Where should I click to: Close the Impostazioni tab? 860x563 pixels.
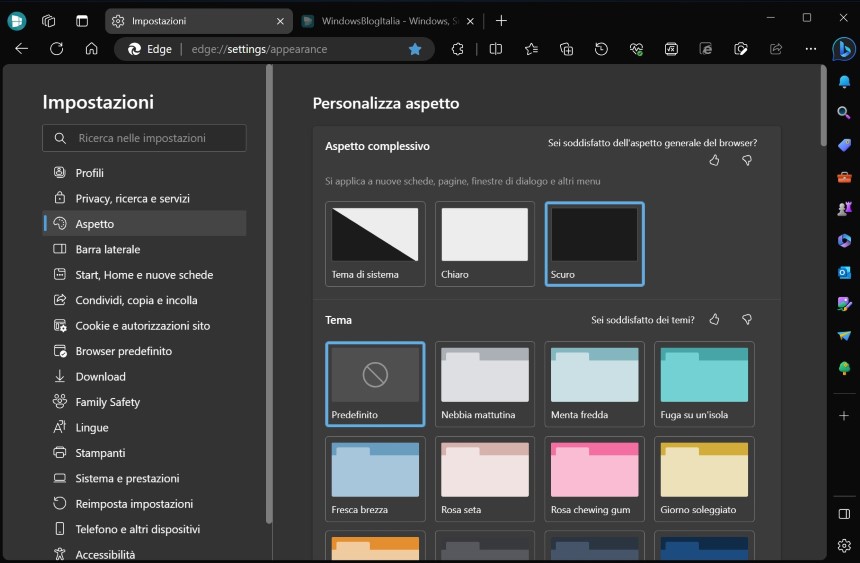[x=280, y=21]
